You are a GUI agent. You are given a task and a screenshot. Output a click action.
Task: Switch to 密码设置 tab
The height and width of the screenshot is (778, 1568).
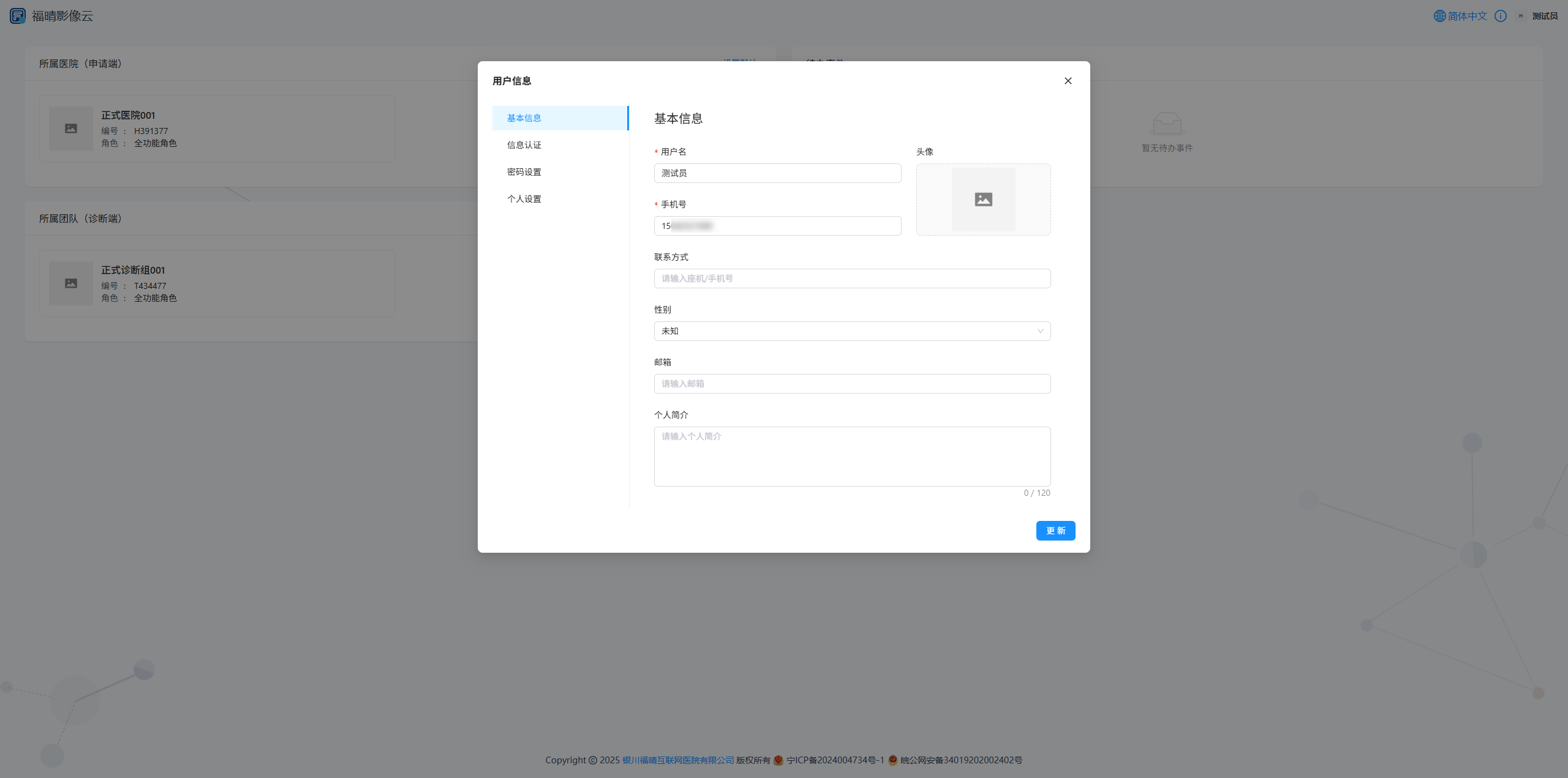524,172
